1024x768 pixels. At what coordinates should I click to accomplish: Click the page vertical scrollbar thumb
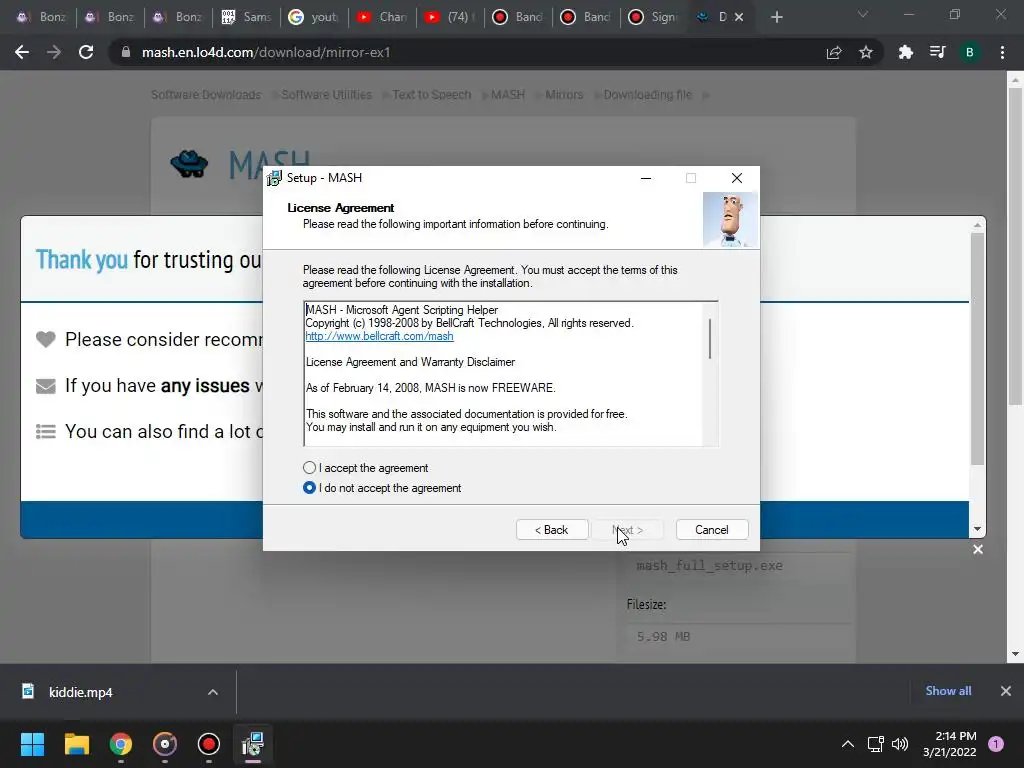[x=1015, y=245]
